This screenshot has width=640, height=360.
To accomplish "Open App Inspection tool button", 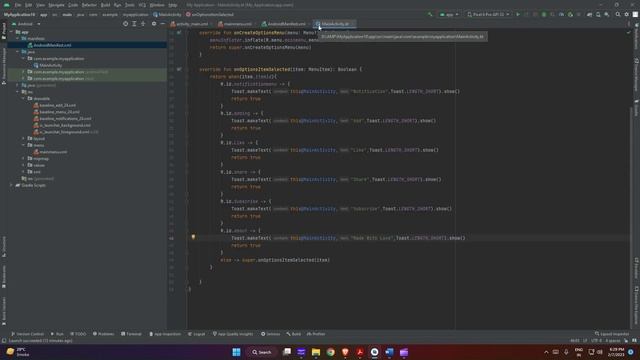I will (x=165, y=334).
